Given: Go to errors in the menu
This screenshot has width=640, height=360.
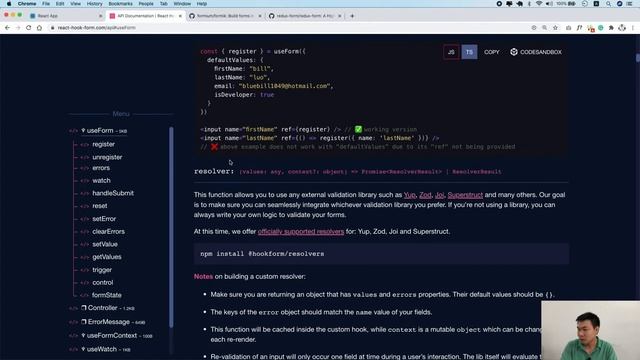Looking at the screenshot, I should point(101,168).
